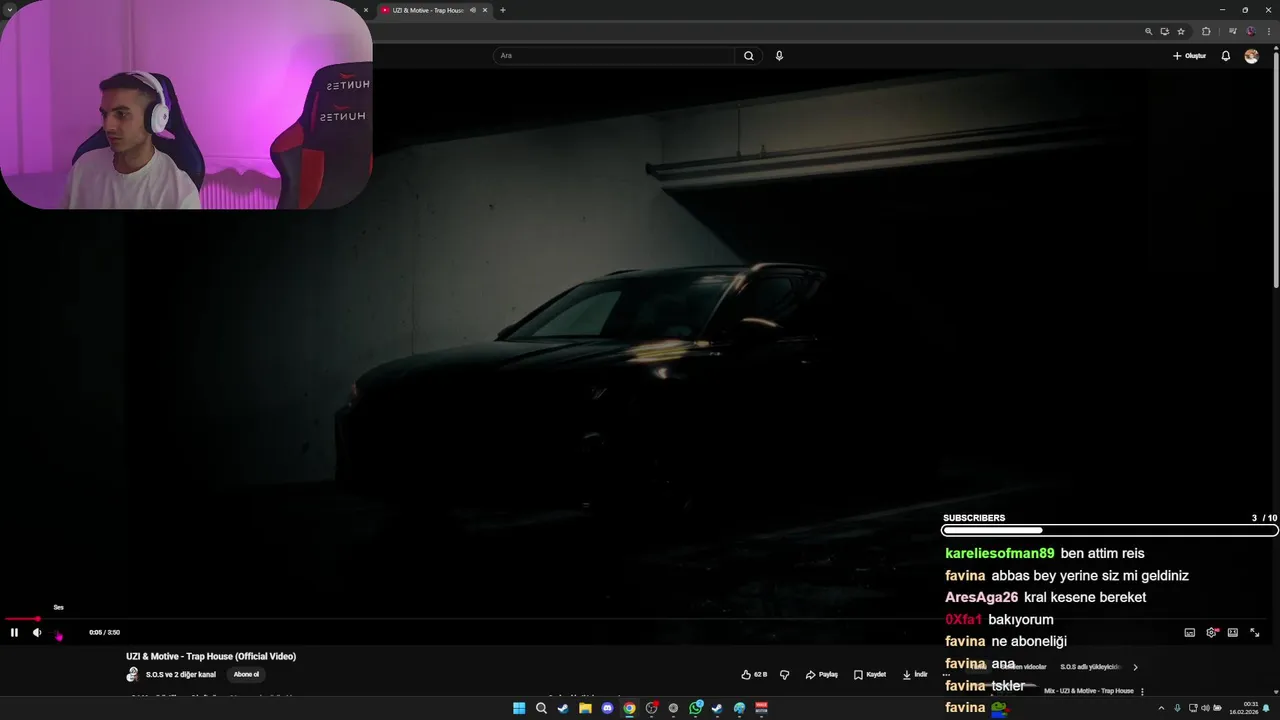
Task: Expand chips row with right chevron
Action: click(1135, 667)
